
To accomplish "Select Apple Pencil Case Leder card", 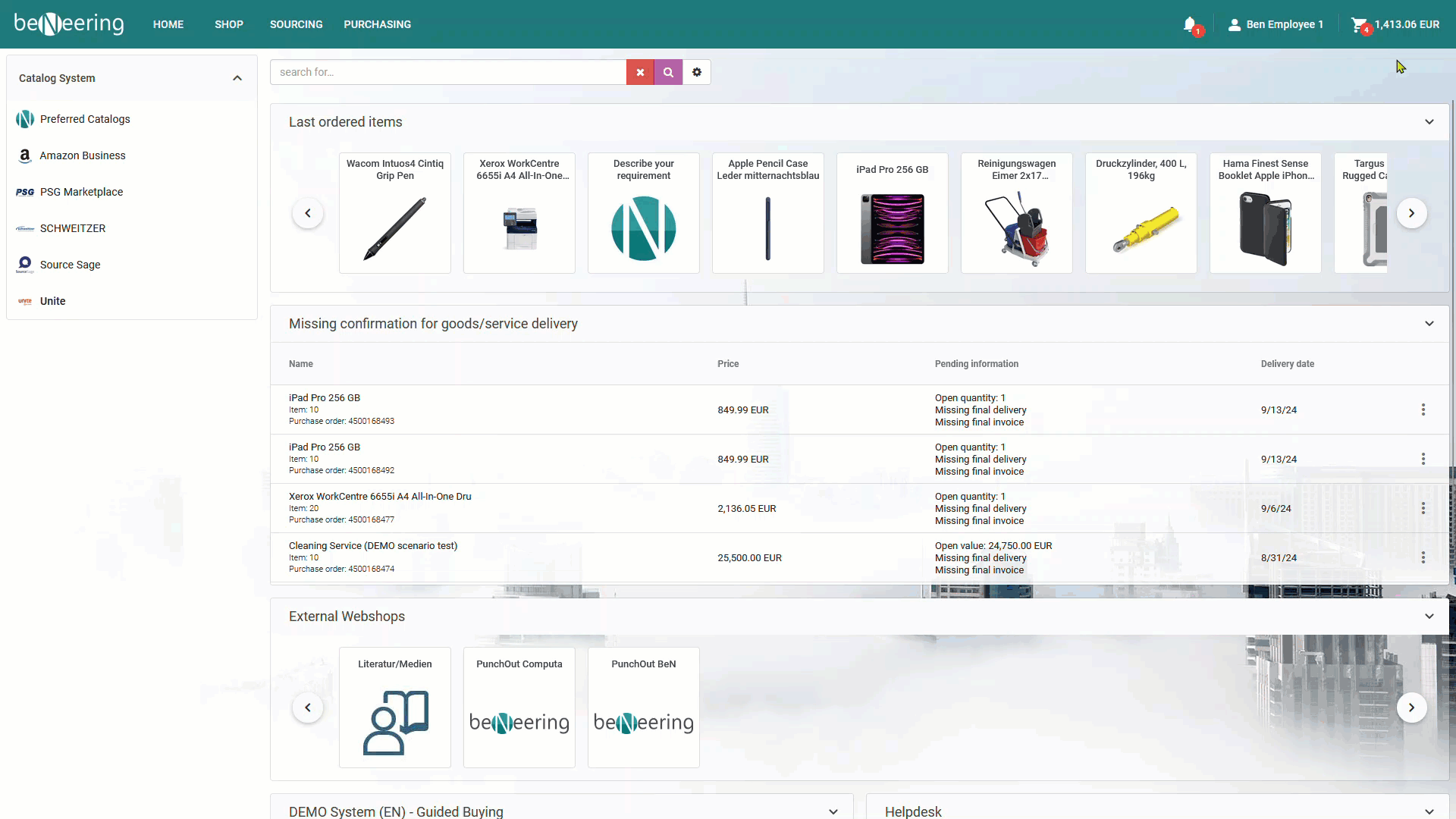I will pyautogui.click(x=768, y=213).
